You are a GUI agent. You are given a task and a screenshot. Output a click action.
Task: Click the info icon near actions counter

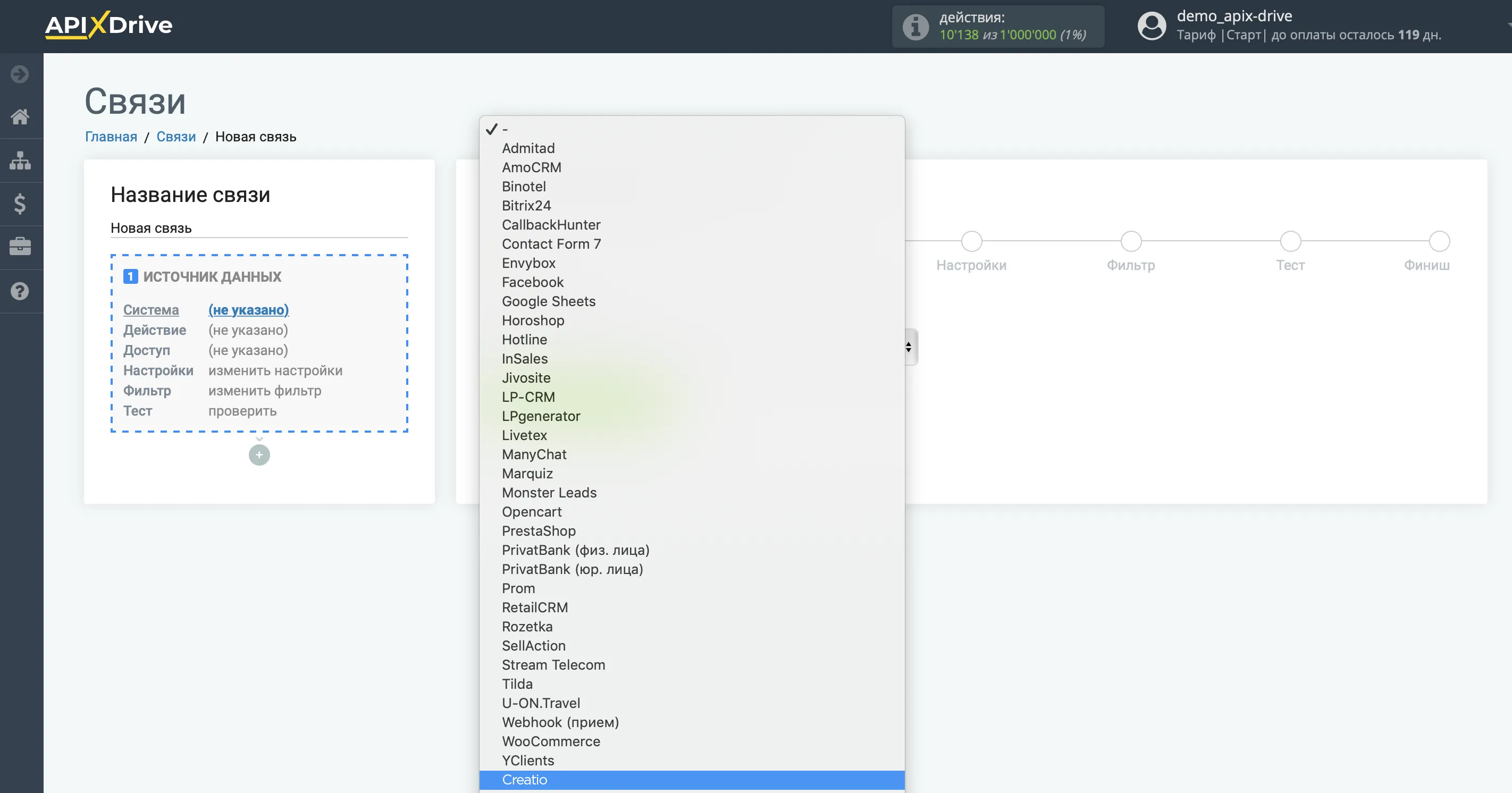(915, 27)
